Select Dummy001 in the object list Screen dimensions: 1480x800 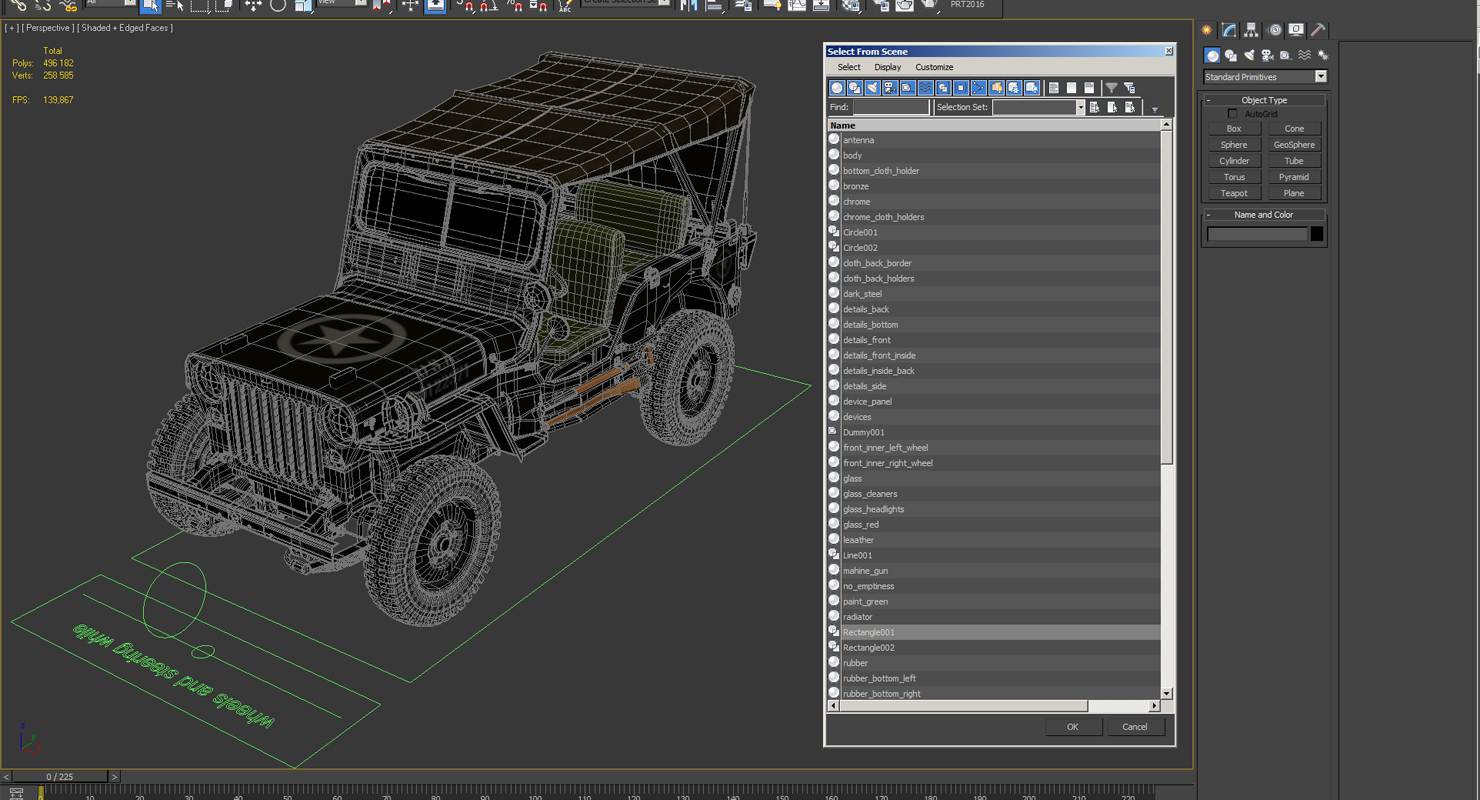994,432
